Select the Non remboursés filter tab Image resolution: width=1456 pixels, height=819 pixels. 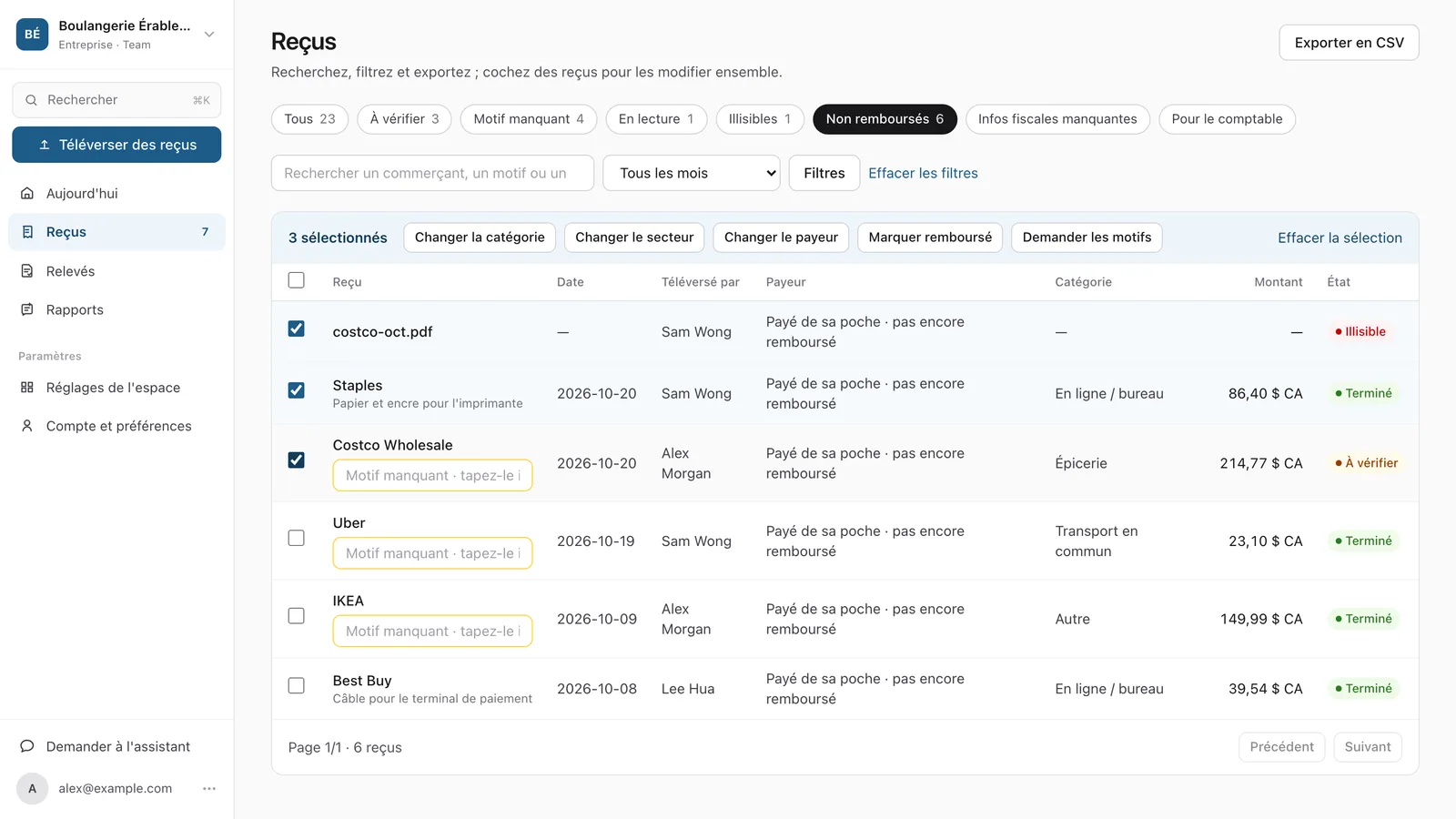point(885,119)
